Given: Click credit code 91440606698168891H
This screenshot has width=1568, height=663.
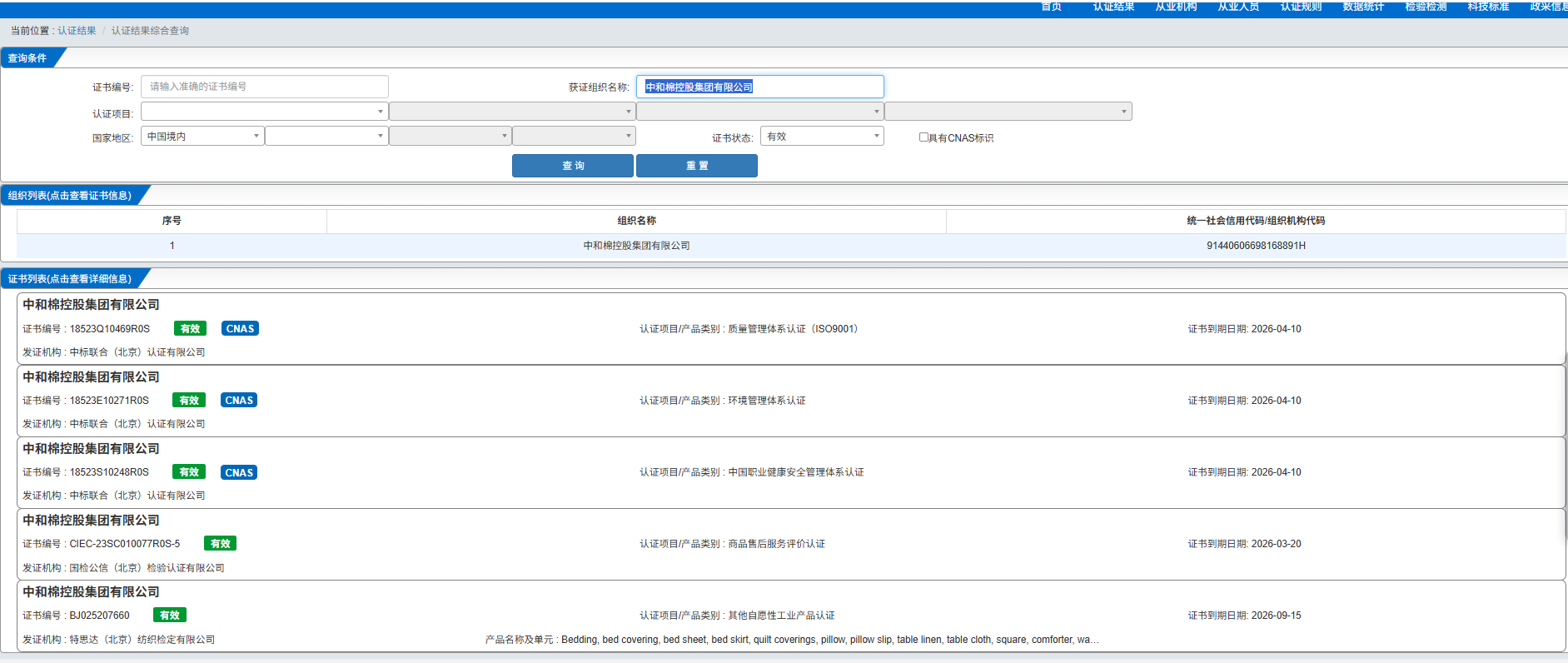Looking at the screenshot, I should pos(1256,246).
